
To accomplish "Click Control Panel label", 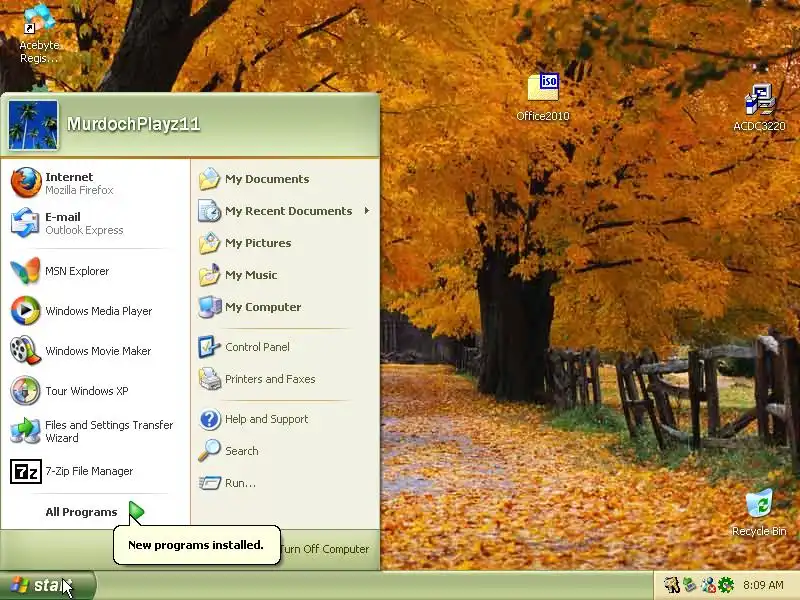I will click(x=257, y=347).
